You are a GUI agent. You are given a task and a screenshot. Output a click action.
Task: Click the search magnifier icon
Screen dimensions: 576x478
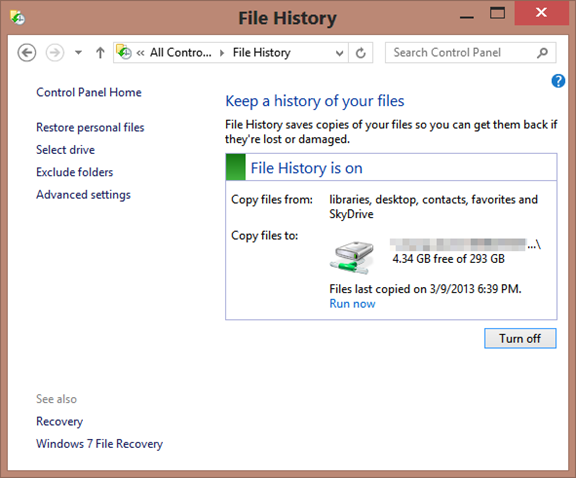coord(542,53)
